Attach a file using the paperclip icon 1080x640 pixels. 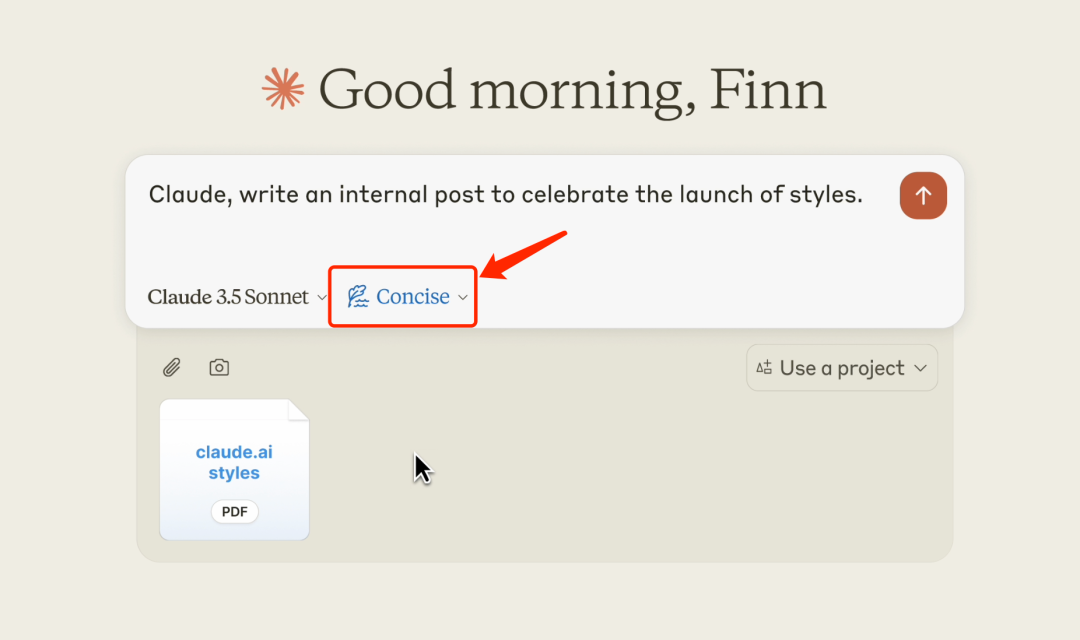pos(172,368)
